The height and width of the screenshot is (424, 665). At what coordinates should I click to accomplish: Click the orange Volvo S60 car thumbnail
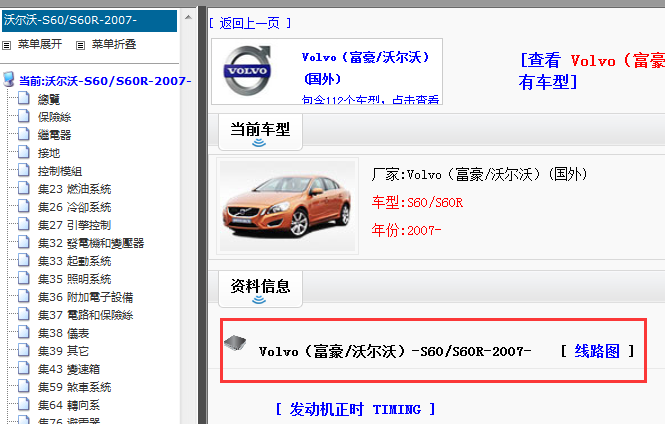coord(287,206)
